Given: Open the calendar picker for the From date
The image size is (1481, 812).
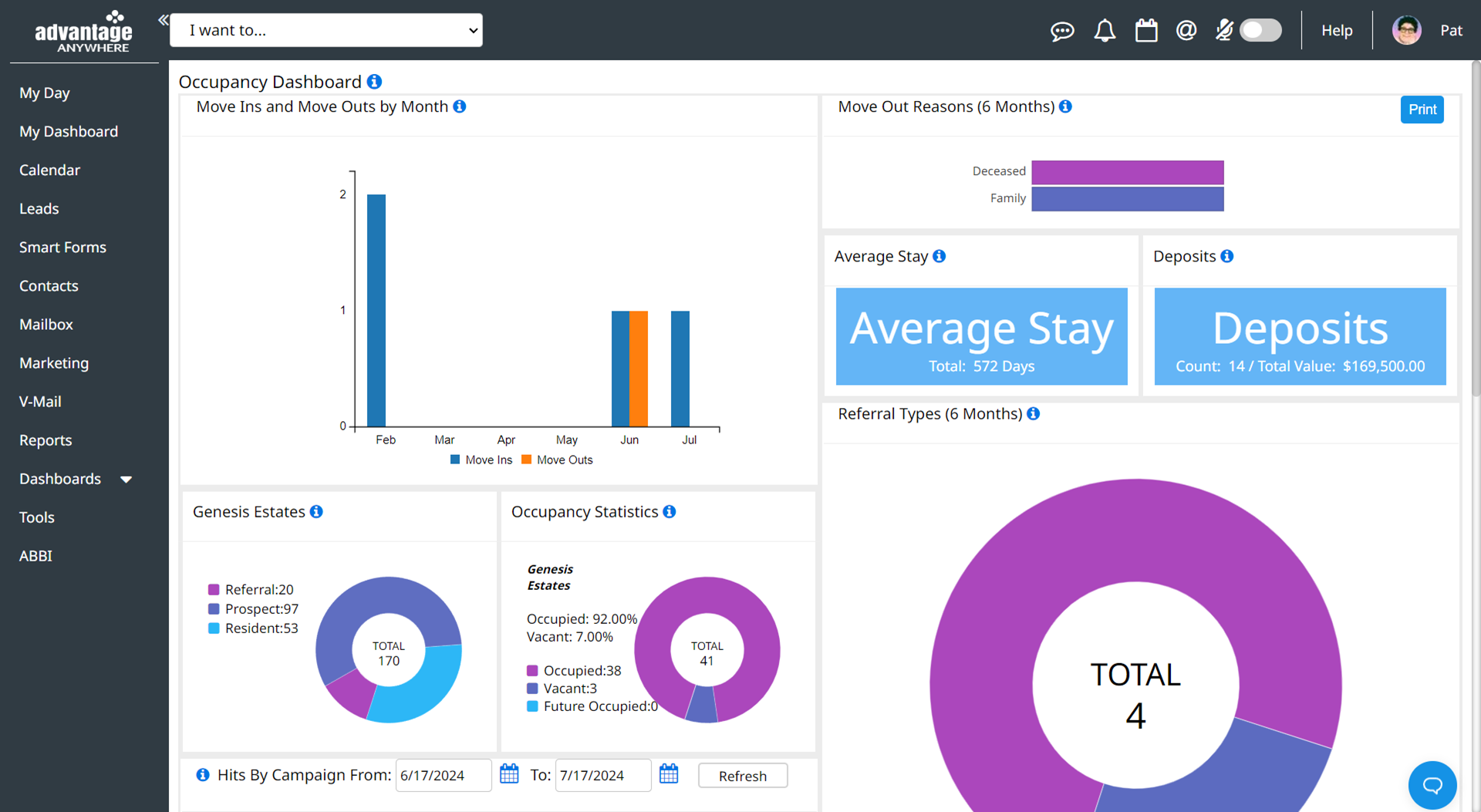Looking at the screenshot, I should click(x=509, y=773).
